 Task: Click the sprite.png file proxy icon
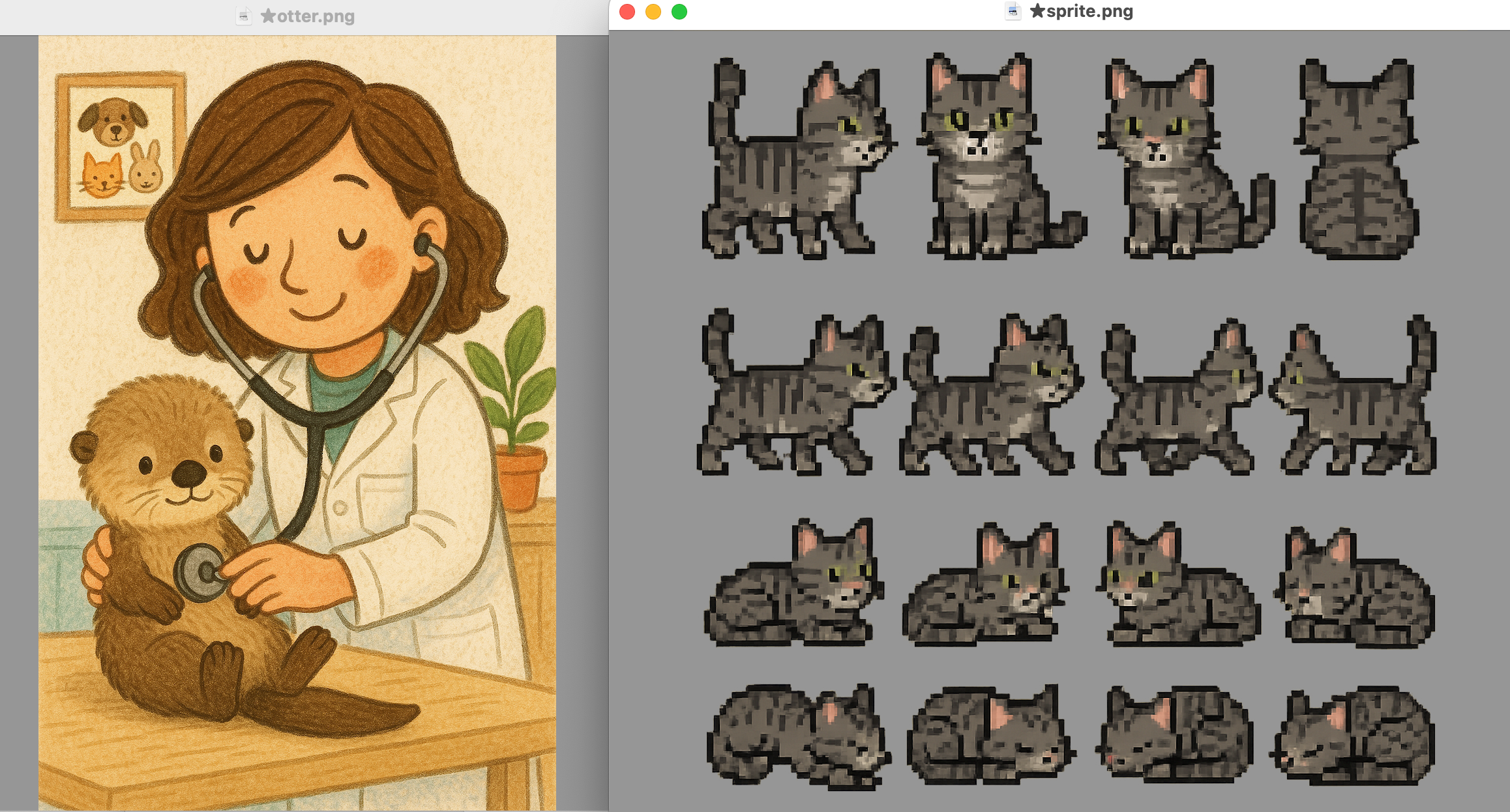[x=1013, y=11]
